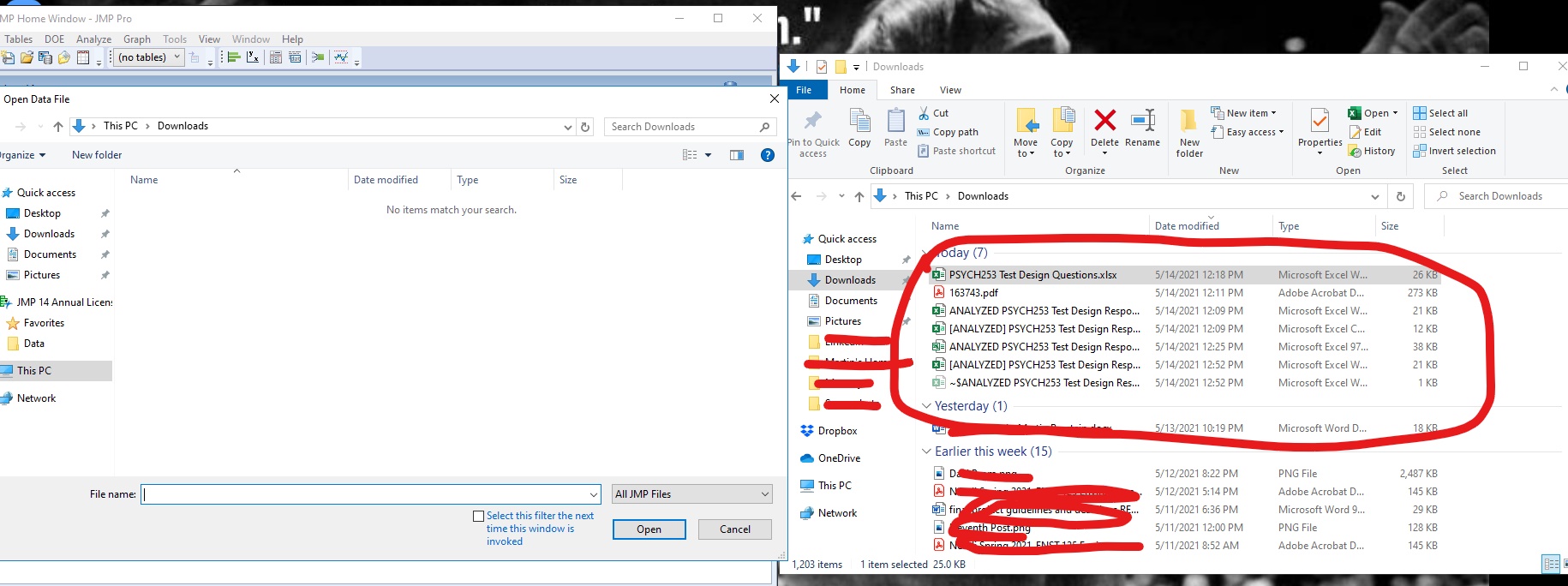Open the Tables menu in JMP
This screenshot has height=586, width=1568.
tap(18, 39)
